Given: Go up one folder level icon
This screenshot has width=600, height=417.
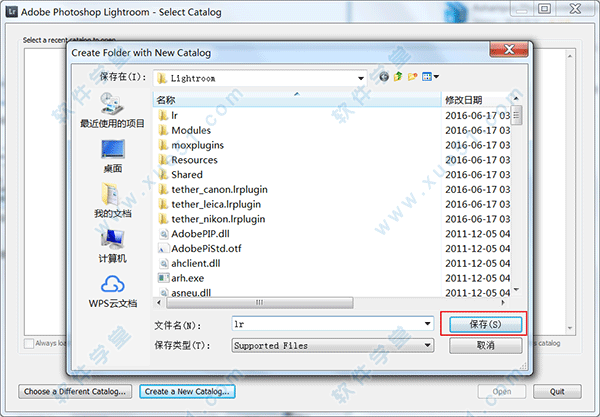Looking at the screenshot, I should coord(398,77).
